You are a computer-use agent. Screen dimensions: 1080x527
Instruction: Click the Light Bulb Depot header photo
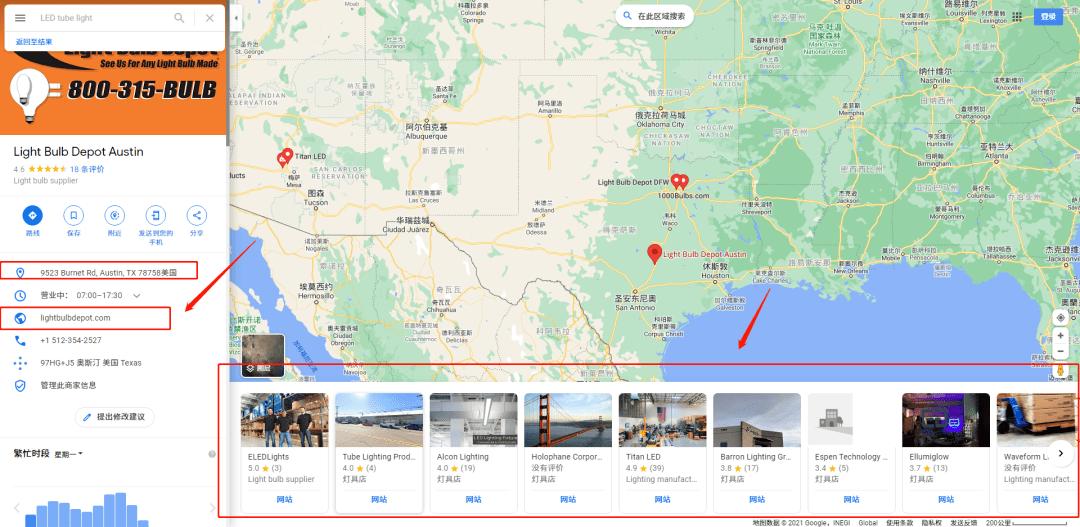[x=114, y=93]
